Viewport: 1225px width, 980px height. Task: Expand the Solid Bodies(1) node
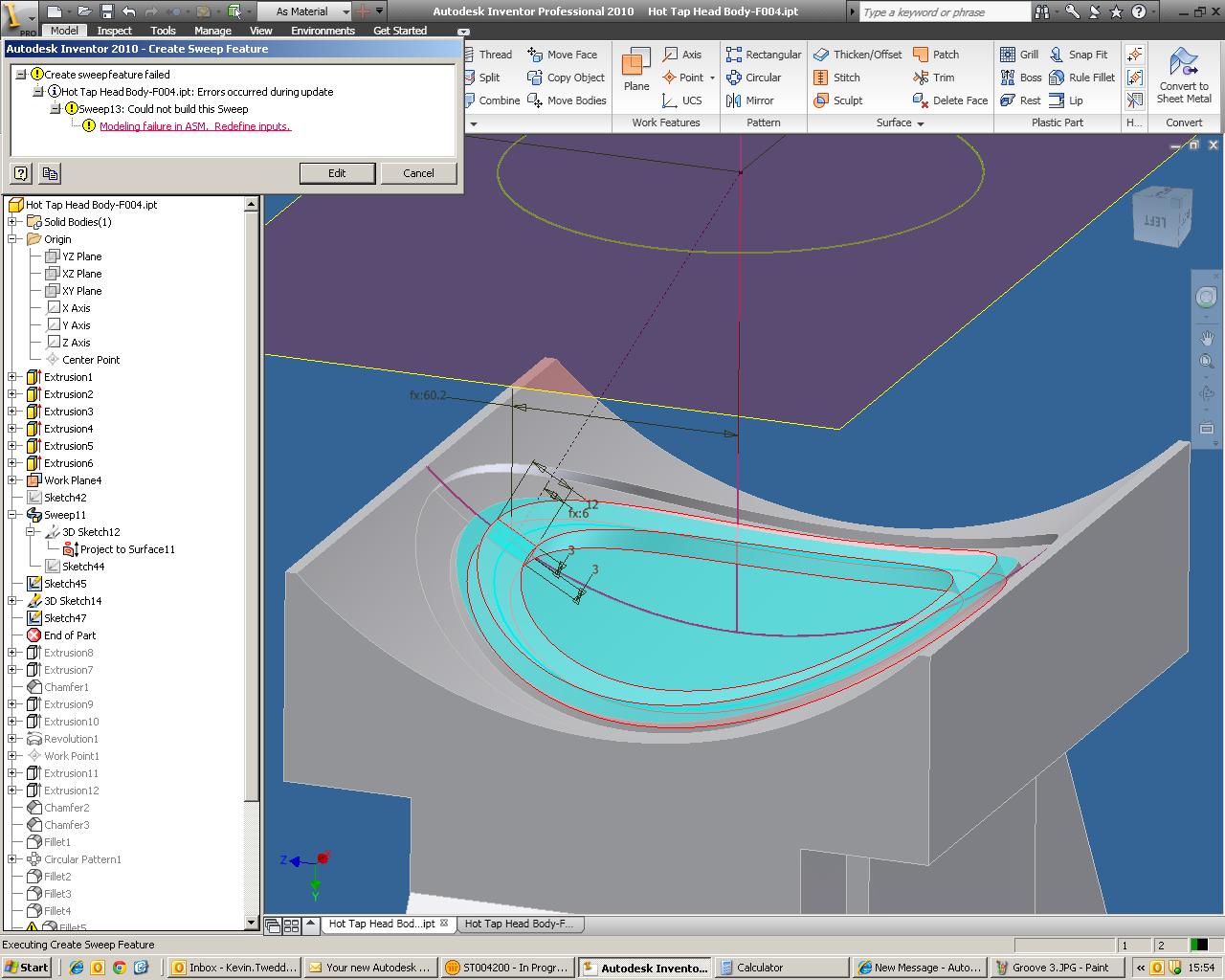point(12,222)
